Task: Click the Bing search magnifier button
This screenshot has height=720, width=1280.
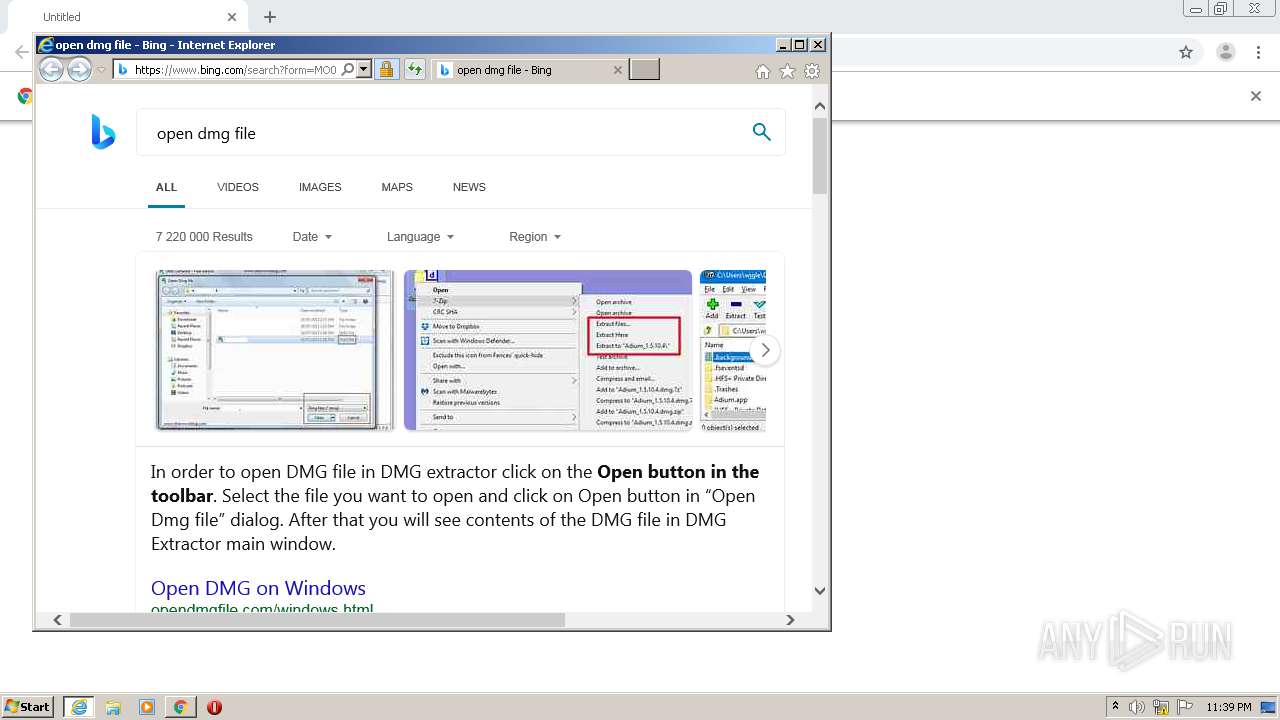Action: pyautogui.click(x=762, y=132)
